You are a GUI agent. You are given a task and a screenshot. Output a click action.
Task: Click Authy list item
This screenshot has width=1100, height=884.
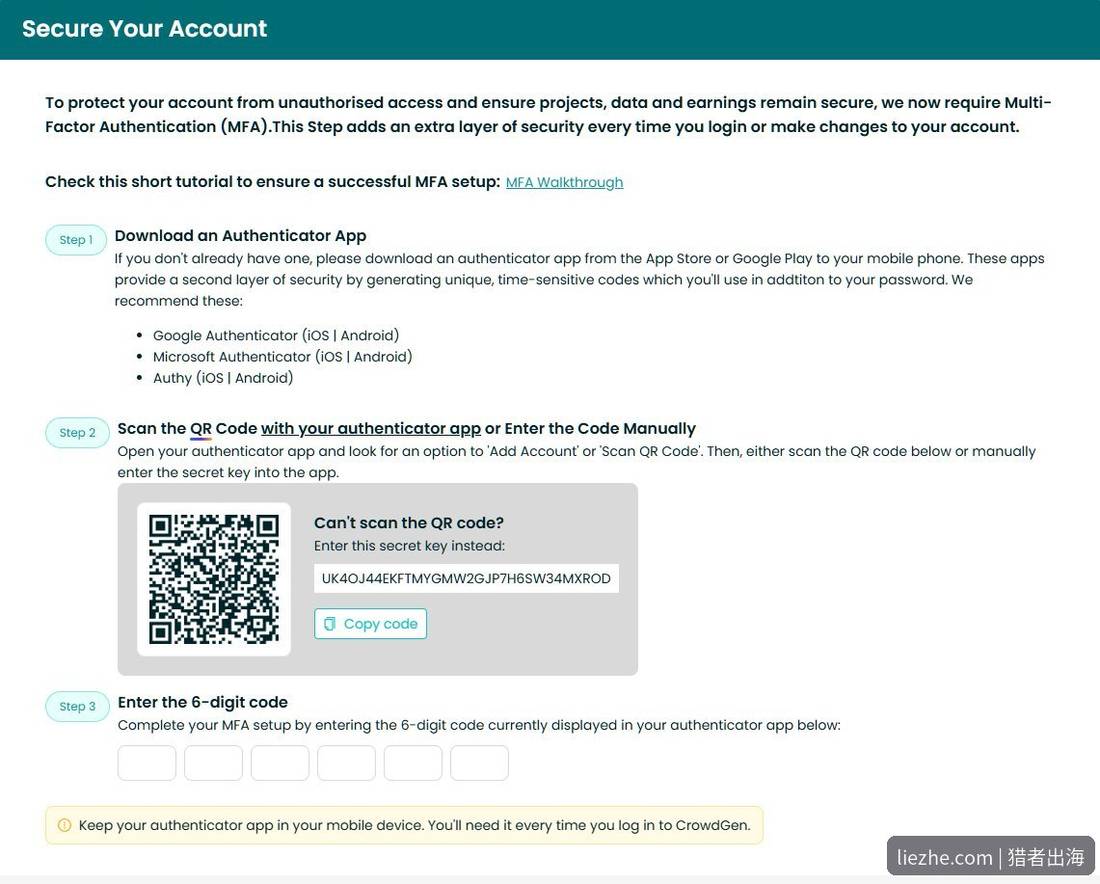[x=223, y=377]
